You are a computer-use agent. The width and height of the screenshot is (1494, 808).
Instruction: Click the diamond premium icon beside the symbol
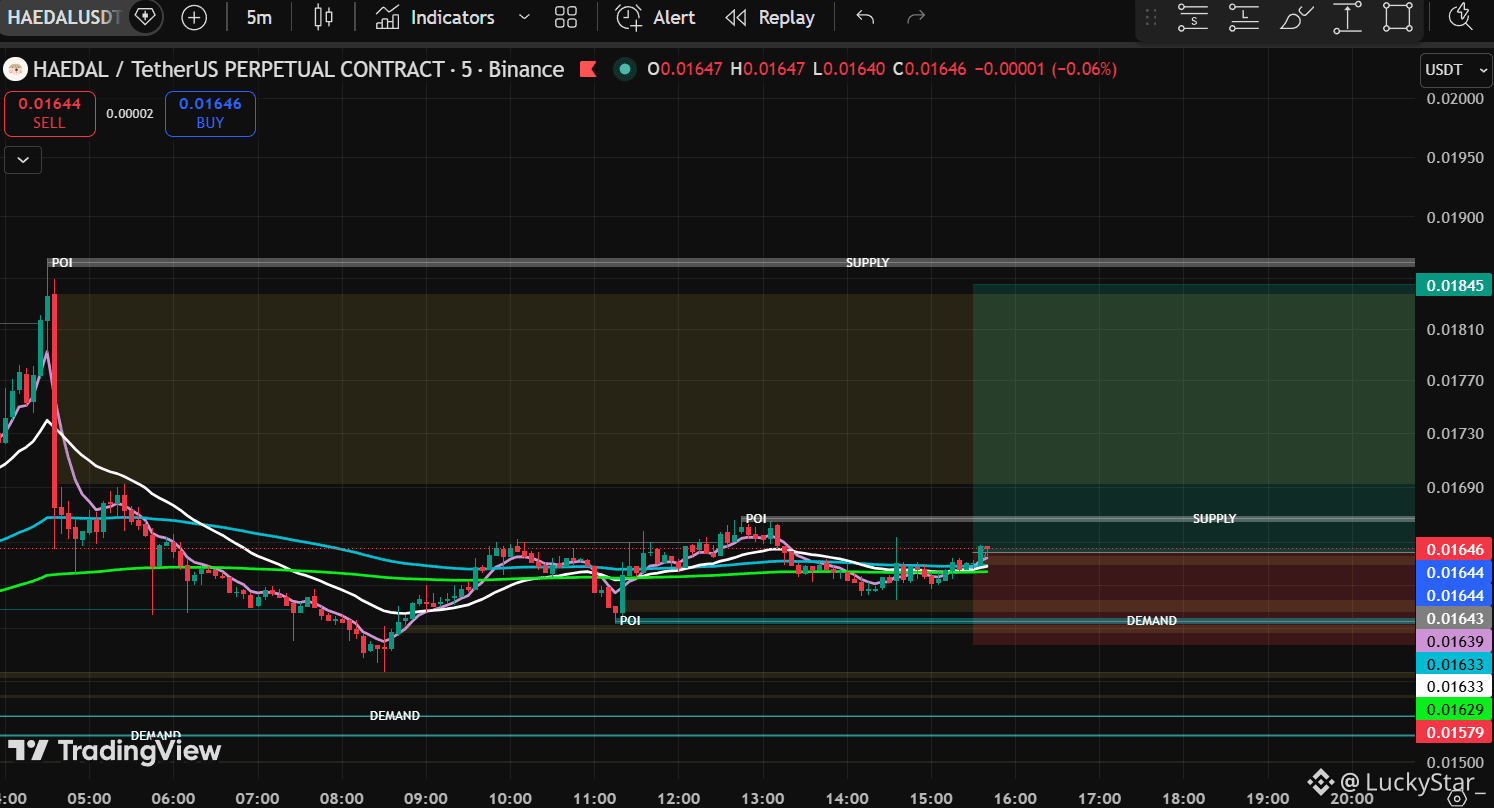pos(146,17)
